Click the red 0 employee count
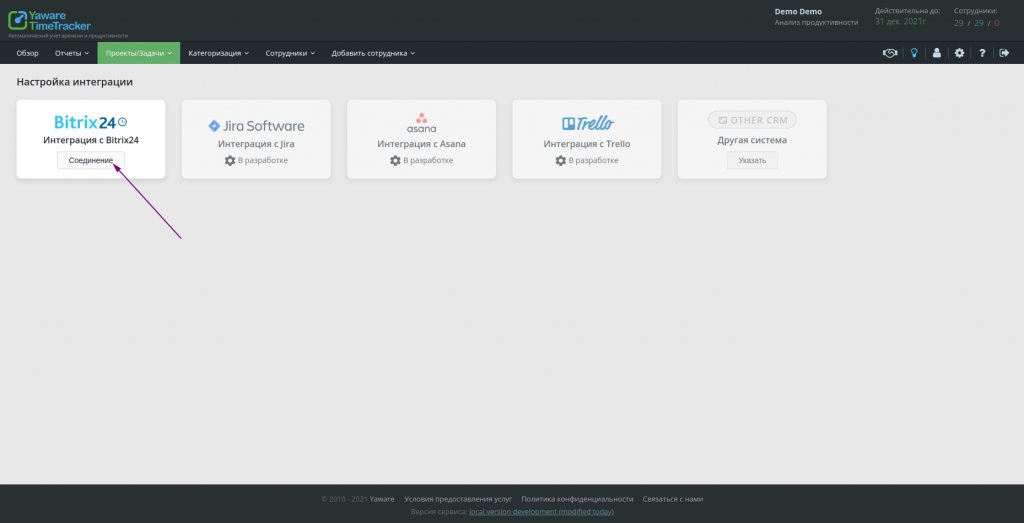The height and width of the screenshot is (523, 1024). coord(997,23)
